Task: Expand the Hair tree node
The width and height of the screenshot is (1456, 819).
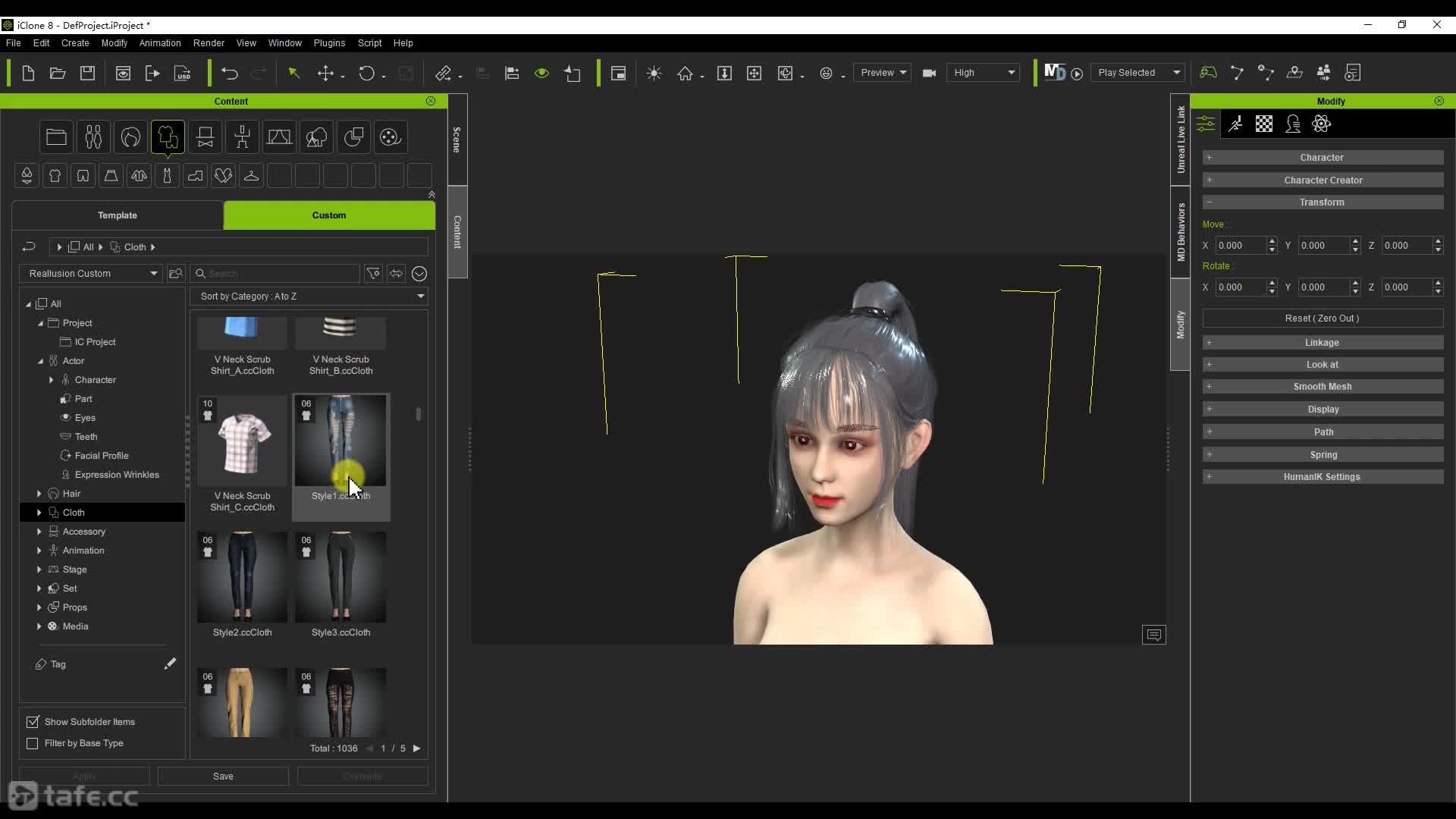Action: tap(39, 494)
